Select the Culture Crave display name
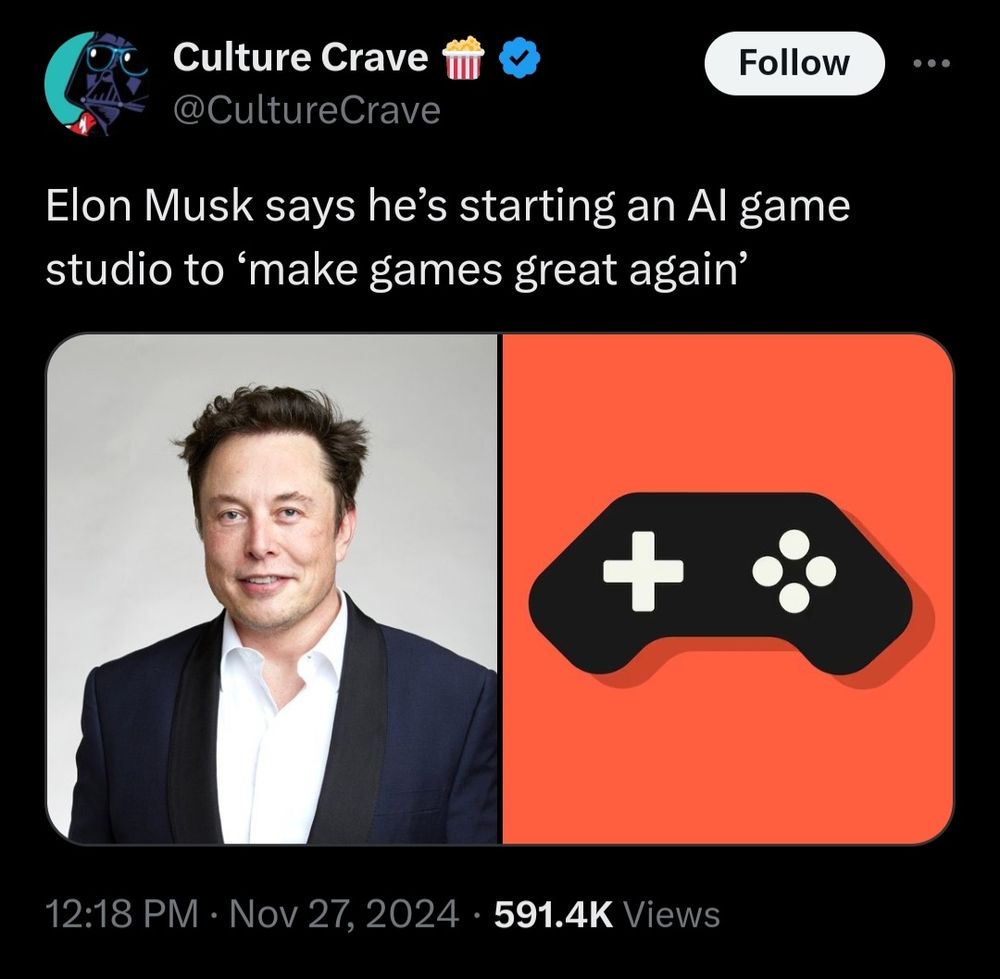The height and width of the screenshot is (979, 1000). [x=300, y=57]
